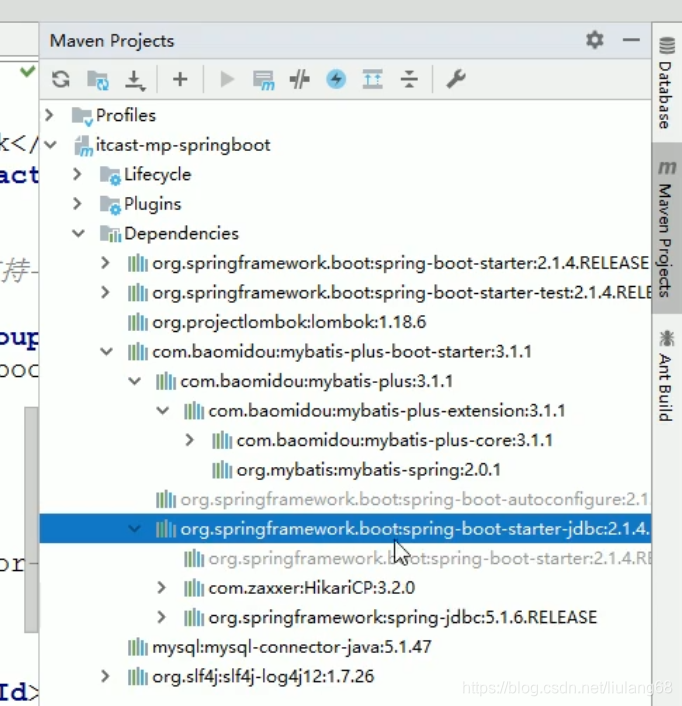Select Dependencies label
682x706 pixels.
[181, 234]
